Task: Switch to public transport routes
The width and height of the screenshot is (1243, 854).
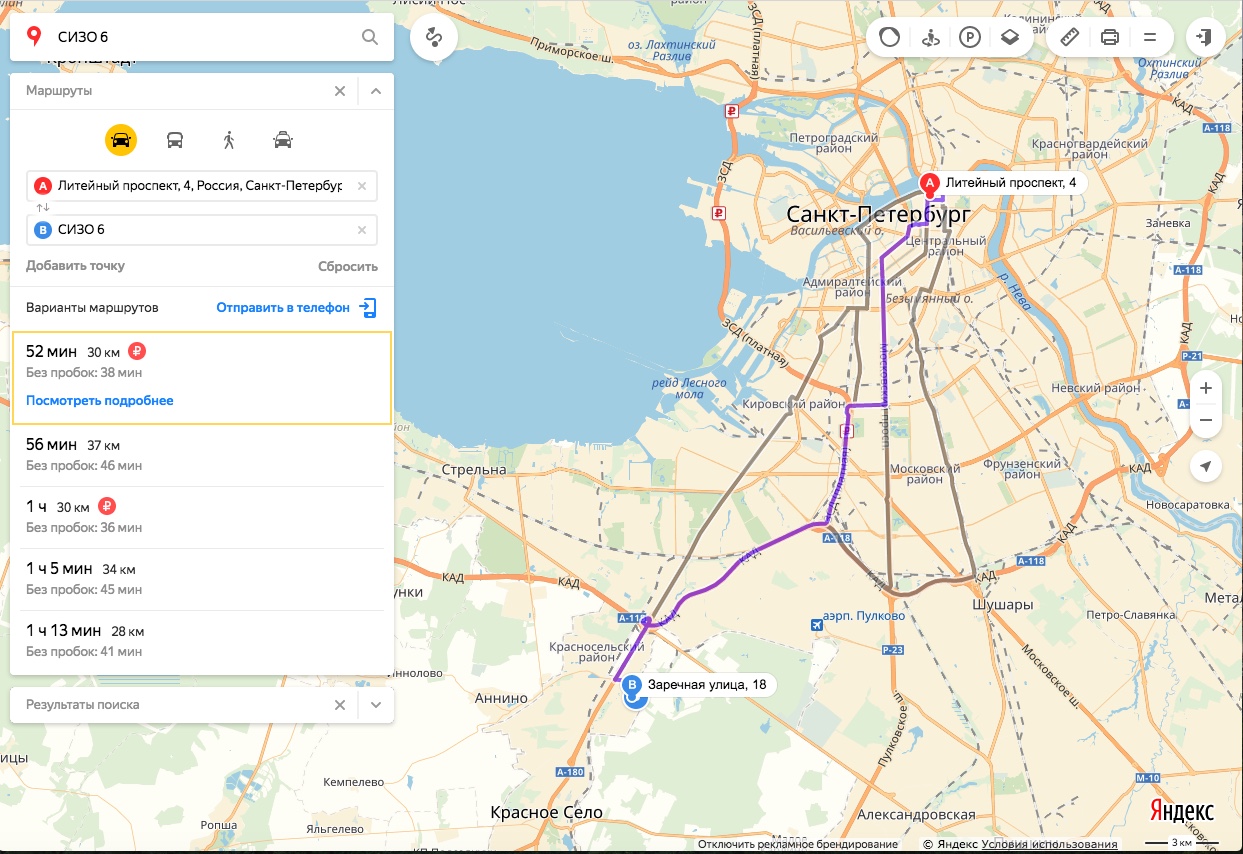Action: point(175,140)
